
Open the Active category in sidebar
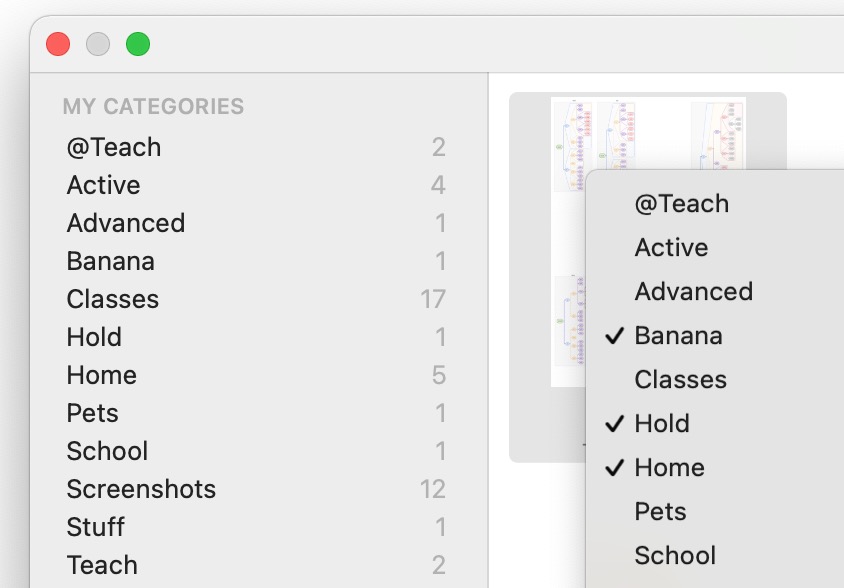click(104, 185)
